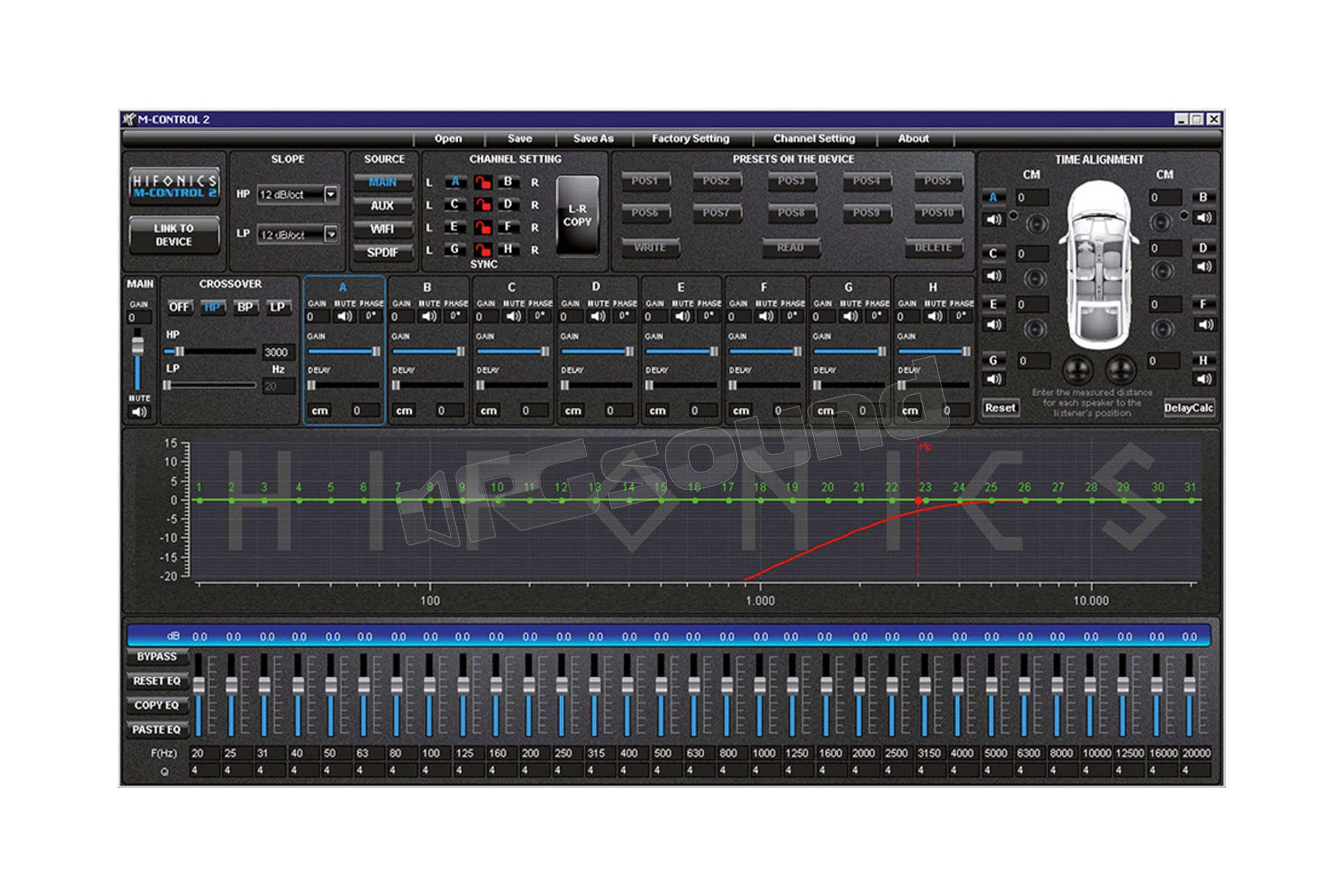
Task: Click Q value field for 20 Hz band
Action: [204, 771]
